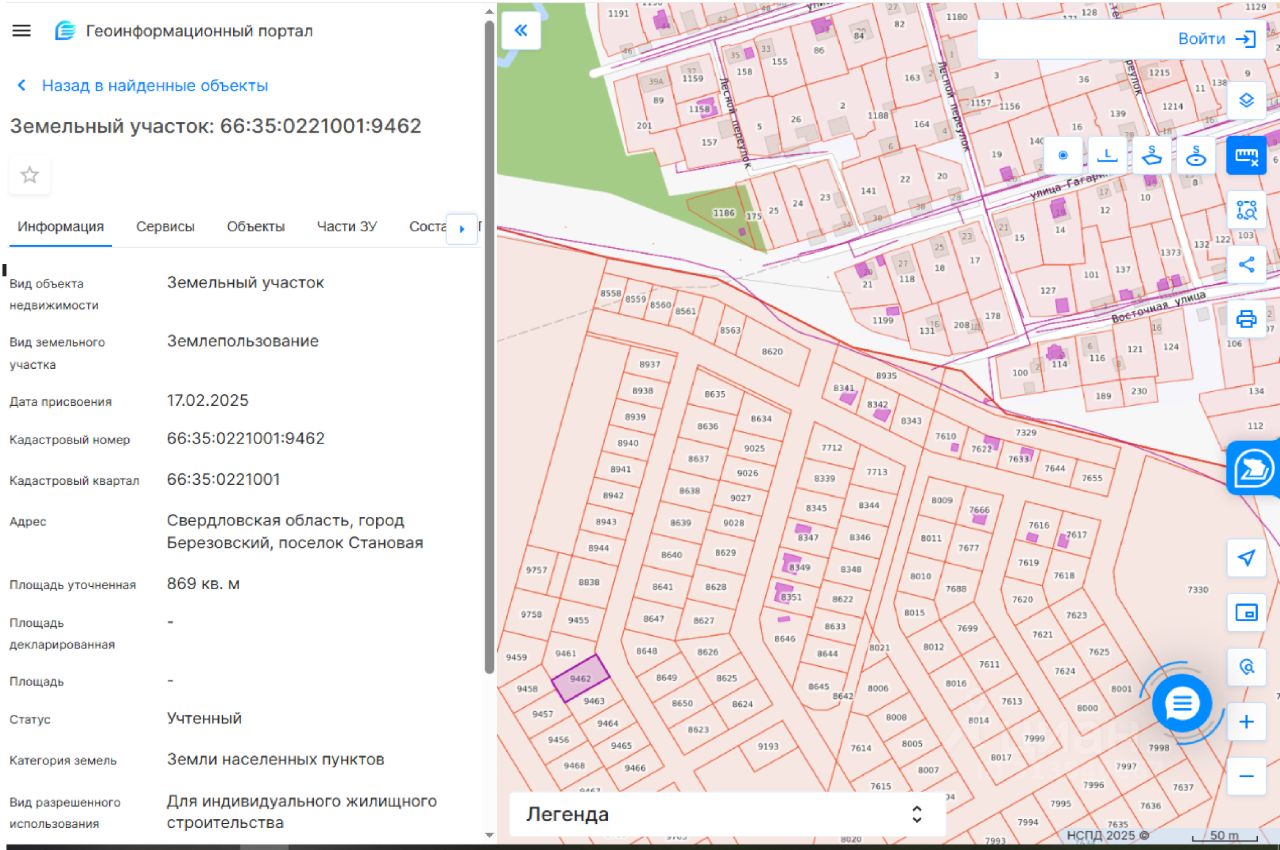Open the search-on-map location tool
Viewport: 1280px width, 850px height.
point(1246,666)
